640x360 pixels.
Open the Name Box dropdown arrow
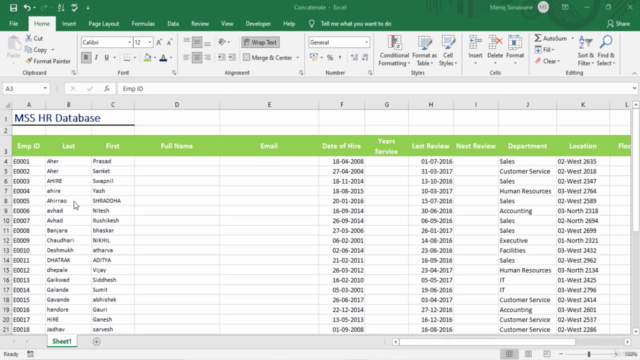(x=45, y=89)
